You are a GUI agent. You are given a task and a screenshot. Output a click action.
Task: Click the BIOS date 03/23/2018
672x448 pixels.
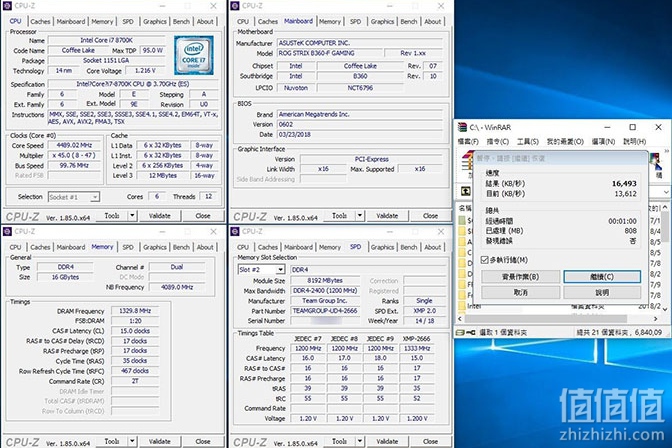[x=295, y=135]
